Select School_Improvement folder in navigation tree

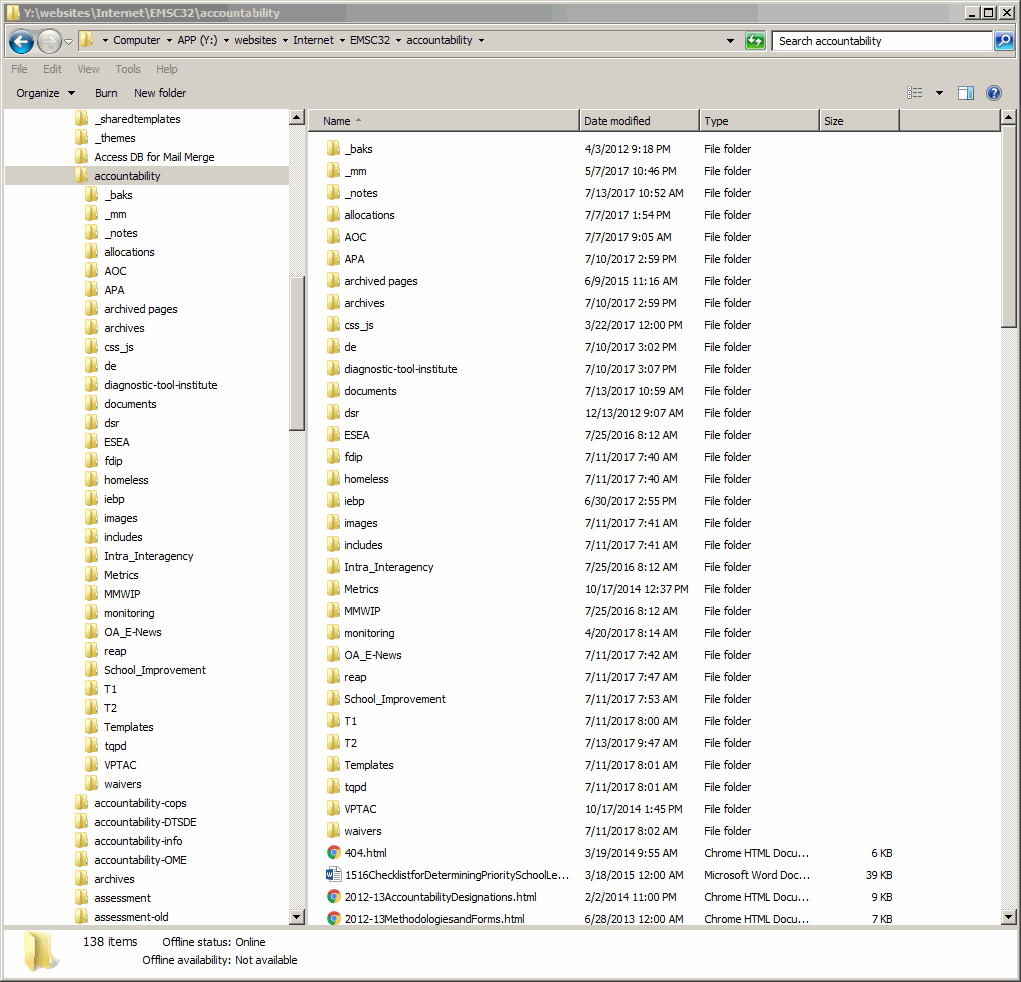tap(154, 670)
